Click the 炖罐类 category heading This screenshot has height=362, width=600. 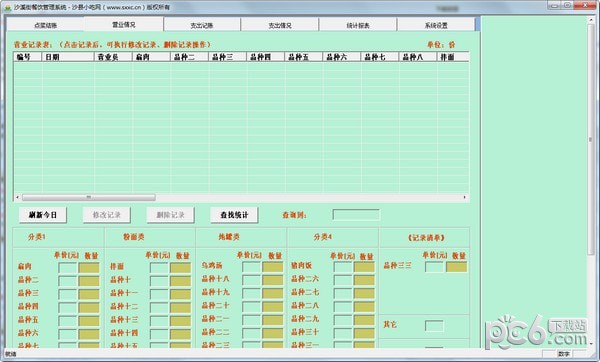(229, 237)
